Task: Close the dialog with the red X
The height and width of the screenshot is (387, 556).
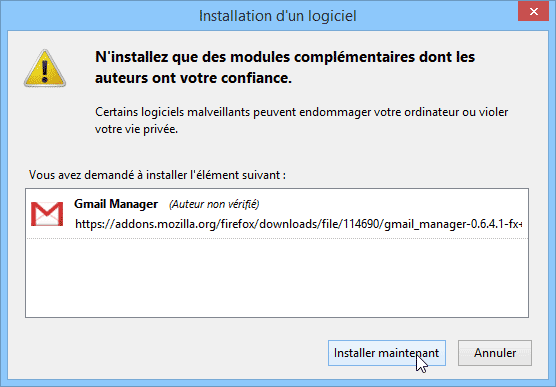Action: click(533, 12)
